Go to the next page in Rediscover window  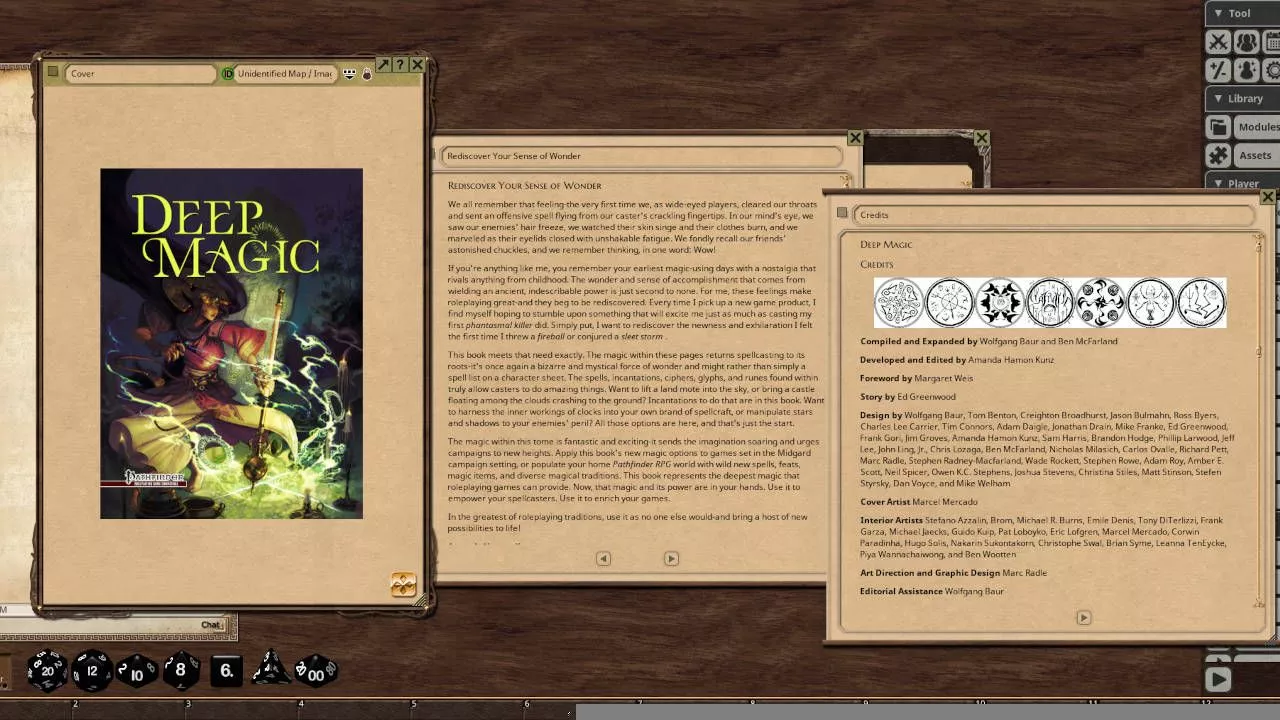(671, 558)
